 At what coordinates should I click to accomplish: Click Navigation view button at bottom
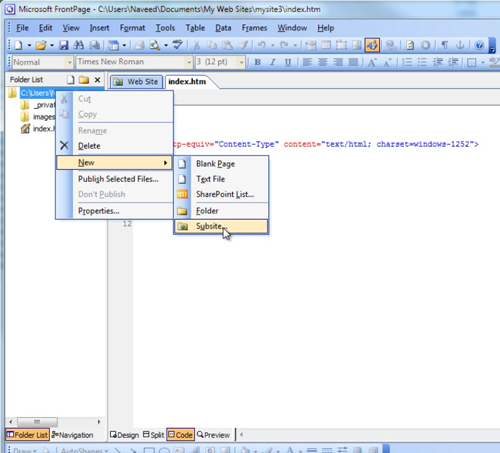coord(72,435)
